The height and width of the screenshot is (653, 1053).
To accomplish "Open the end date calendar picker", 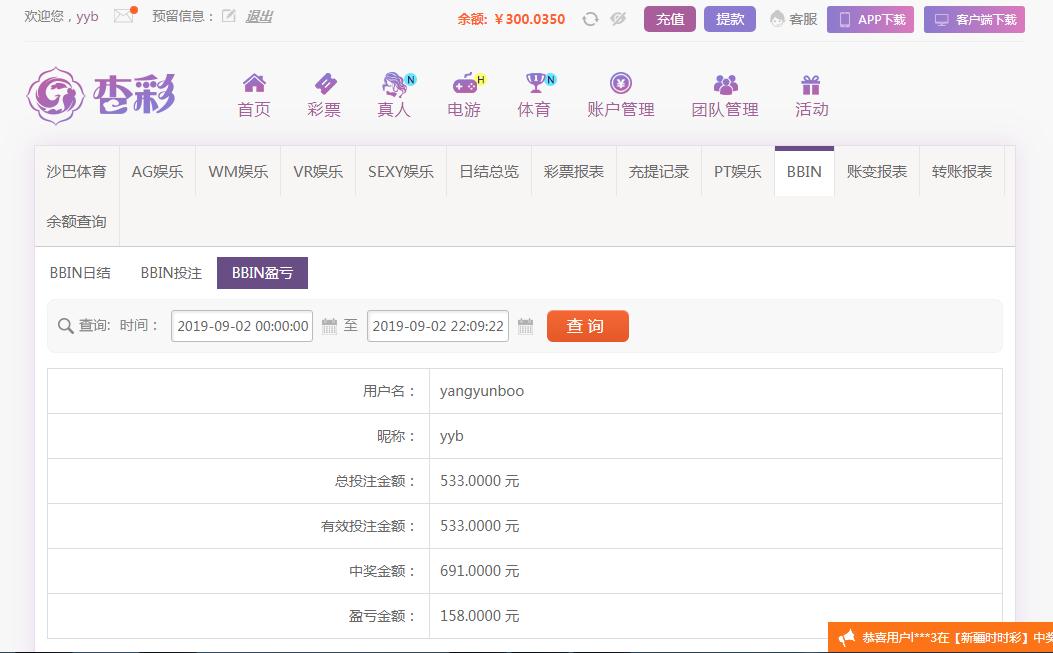I will (x=525, y=326).
